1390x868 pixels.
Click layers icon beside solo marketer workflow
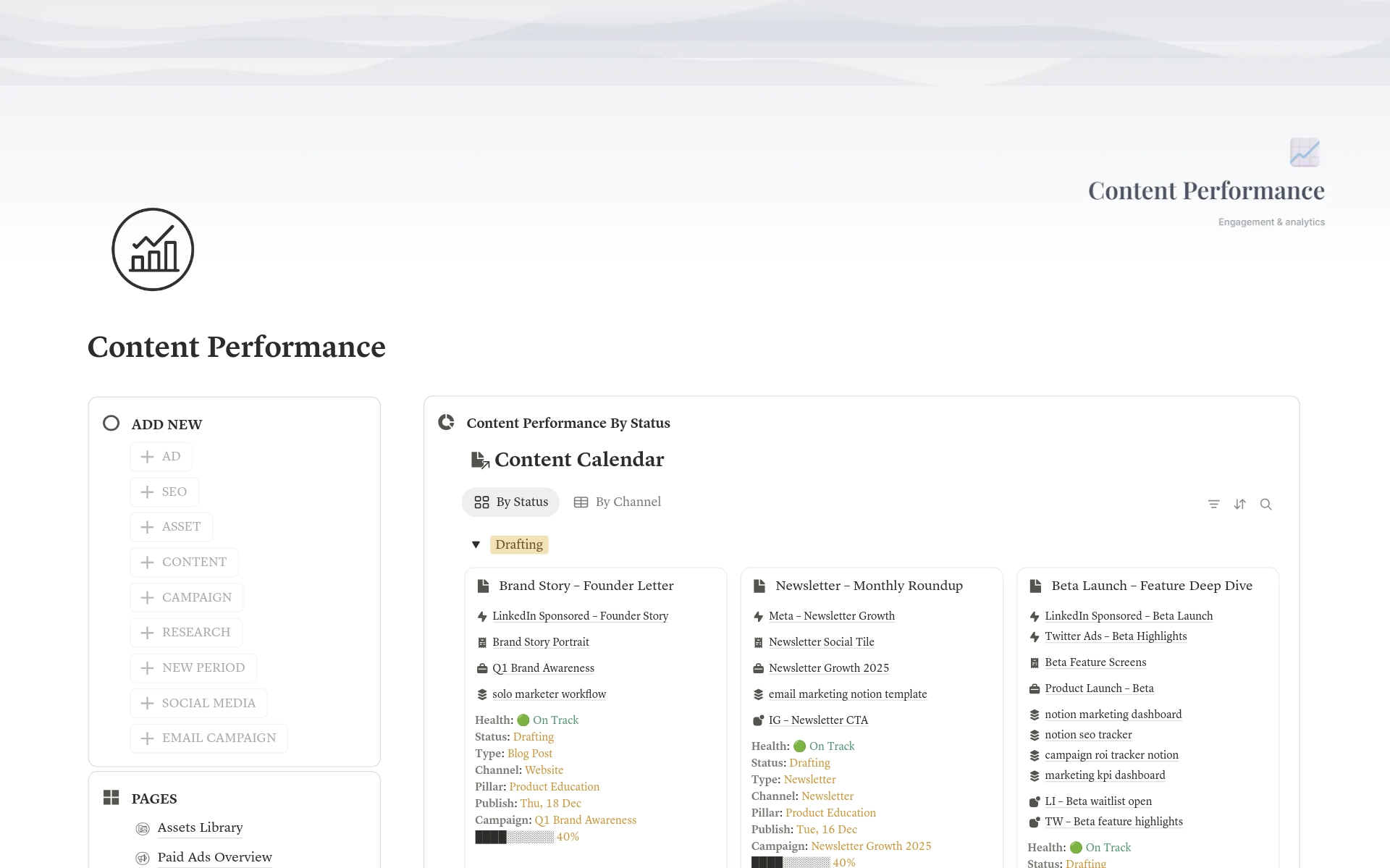pyautogui.click(x=482, y=695)
